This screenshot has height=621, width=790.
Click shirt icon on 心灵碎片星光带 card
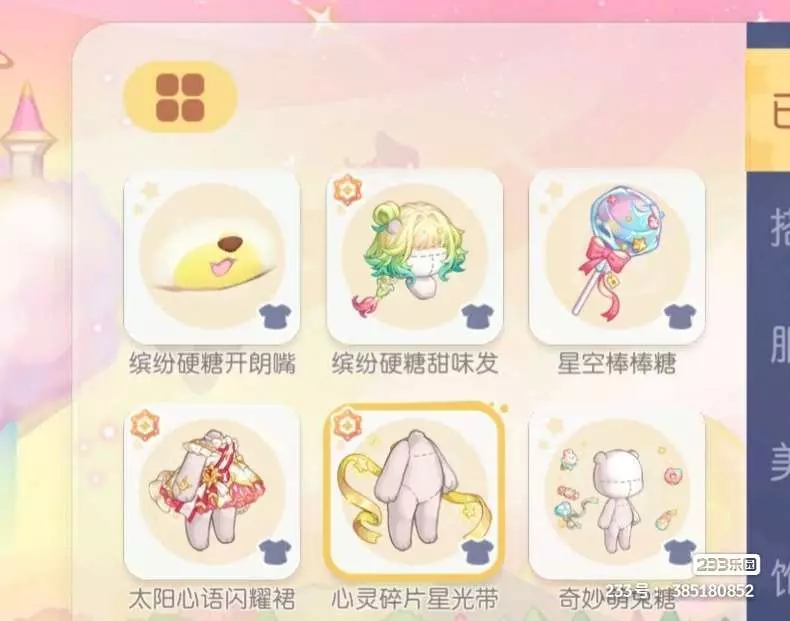tap(478, 551)
